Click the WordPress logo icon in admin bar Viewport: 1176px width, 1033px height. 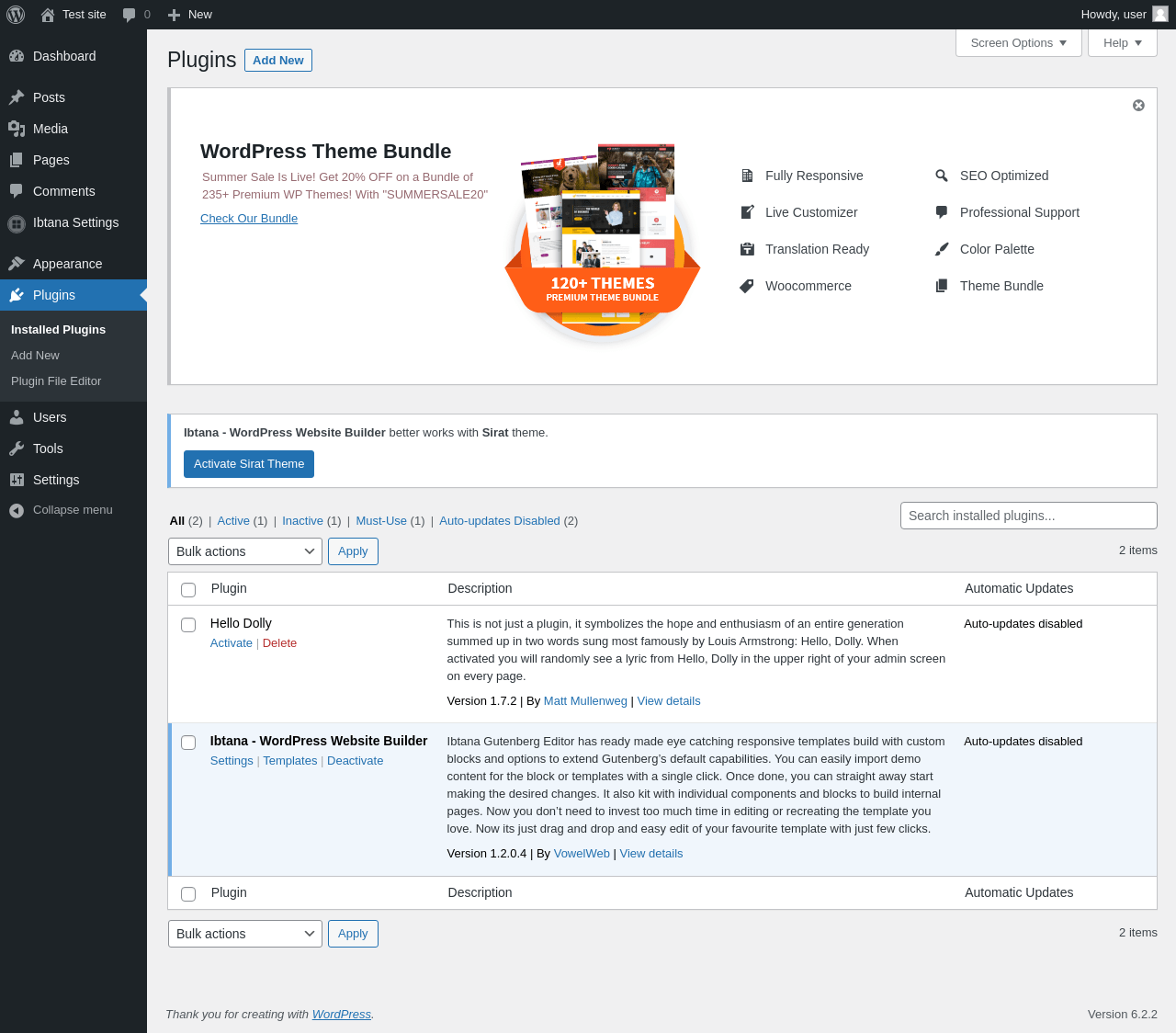[x=16, y=15]
